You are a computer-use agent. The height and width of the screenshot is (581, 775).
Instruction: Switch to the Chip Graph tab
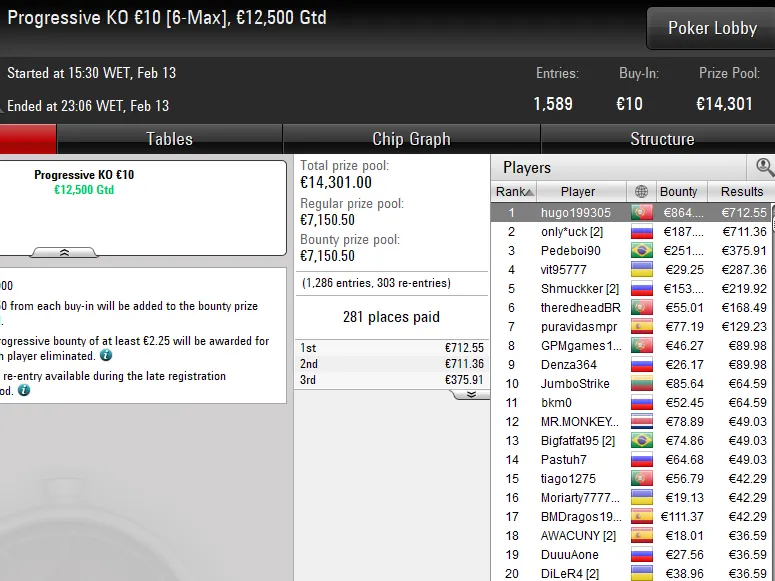coord(411,139)
